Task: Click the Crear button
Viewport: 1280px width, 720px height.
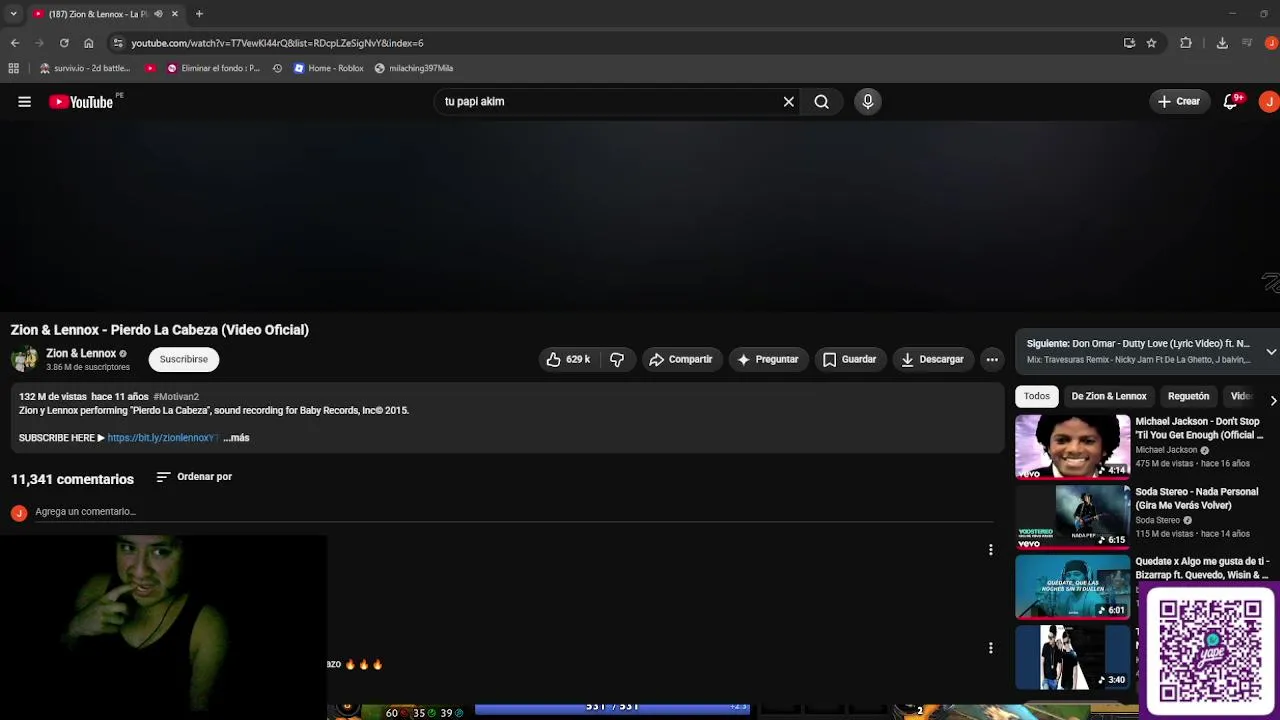Action: (x=1179, y=102)
